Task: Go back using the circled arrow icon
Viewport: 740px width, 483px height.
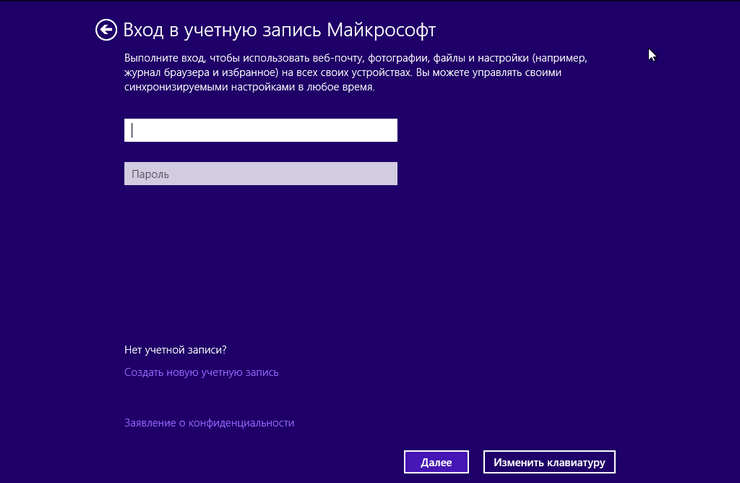Action: tap(106, 30)
